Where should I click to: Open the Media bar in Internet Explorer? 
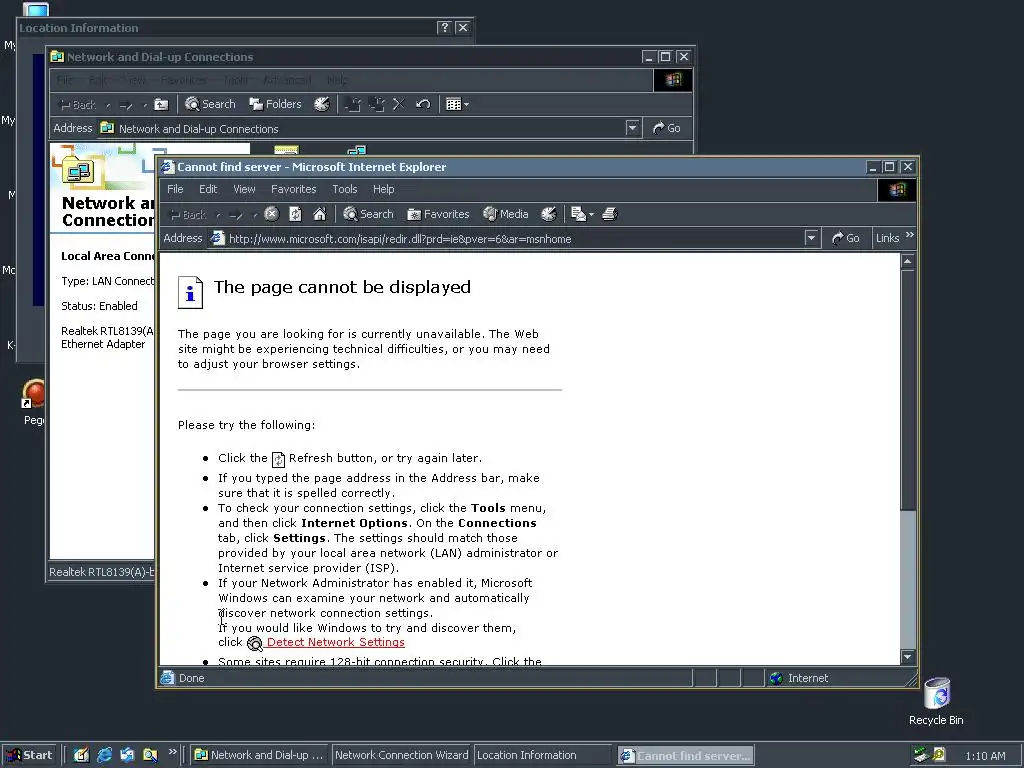505,214
